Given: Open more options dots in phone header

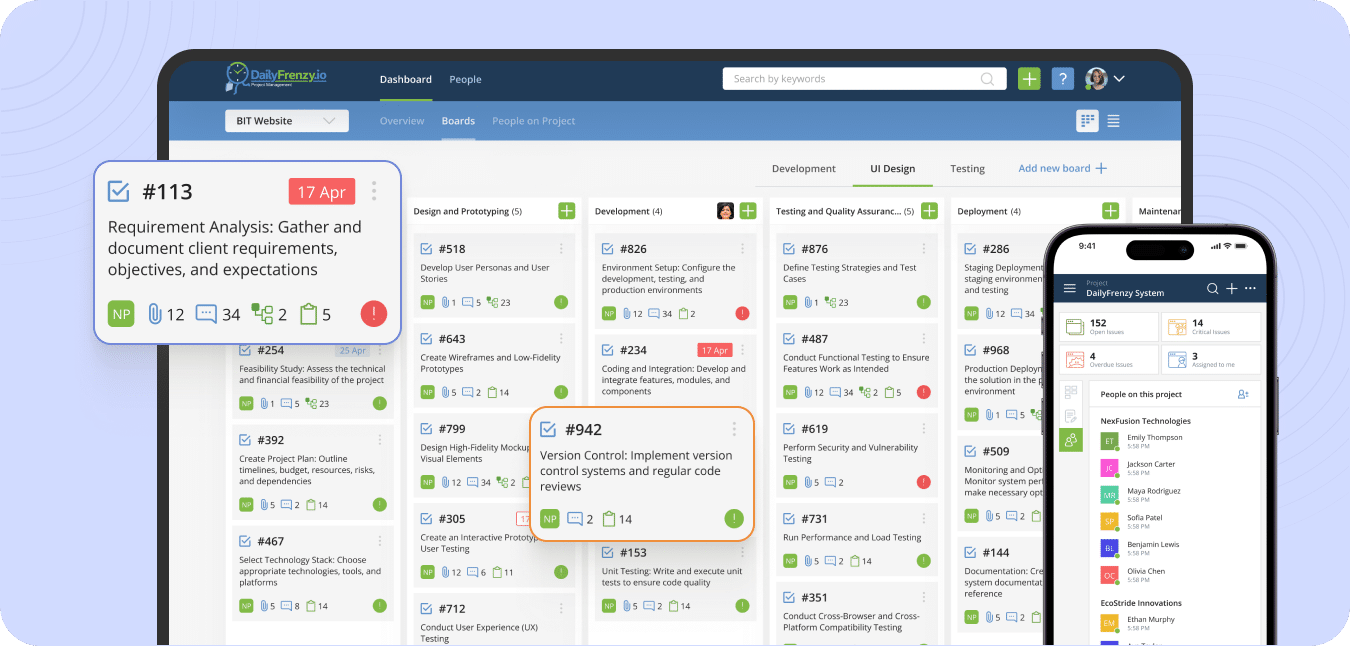Looking at the screenshot, I should coord(1250,288).
